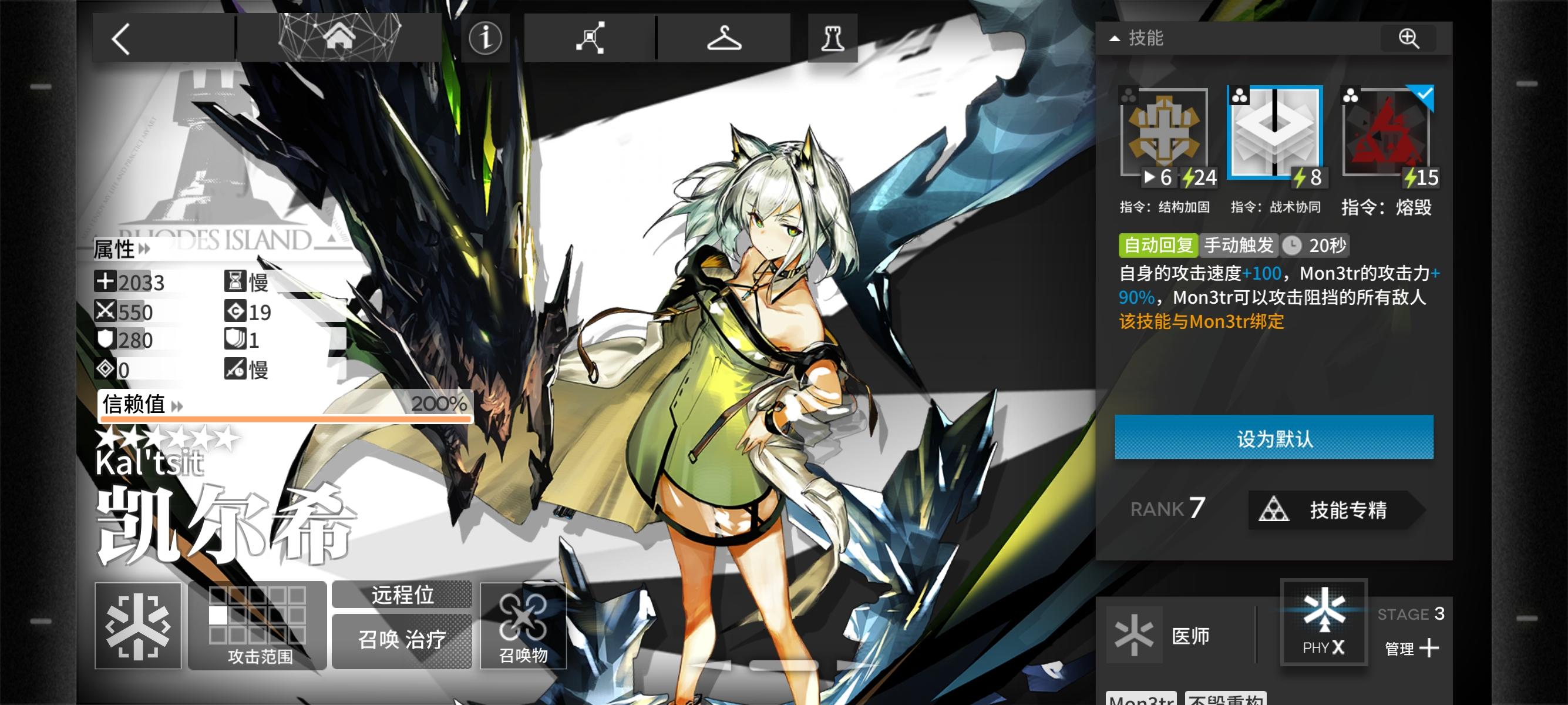Expand the 属性 attributes section
This screenshot has width=1568, height=705.
coord(122,249)
